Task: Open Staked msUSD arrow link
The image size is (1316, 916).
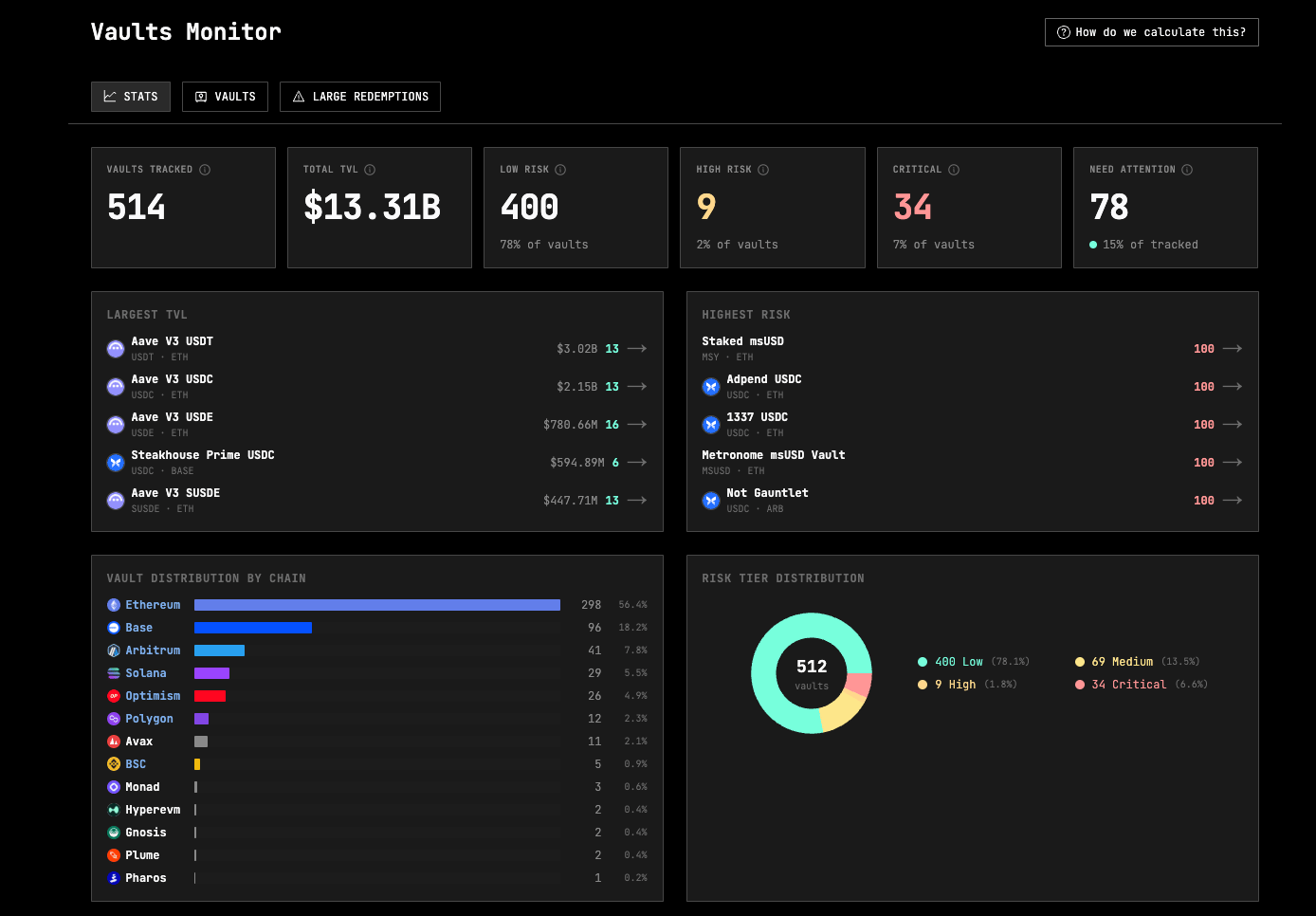Action: click(1233, 349)
